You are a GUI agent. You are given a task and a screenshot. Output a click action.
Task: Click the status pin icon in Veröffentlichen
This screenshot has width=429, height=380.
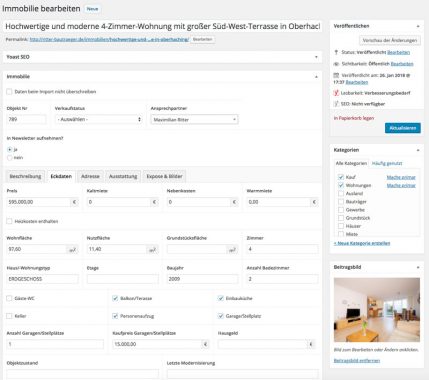(x=336, y=52)
